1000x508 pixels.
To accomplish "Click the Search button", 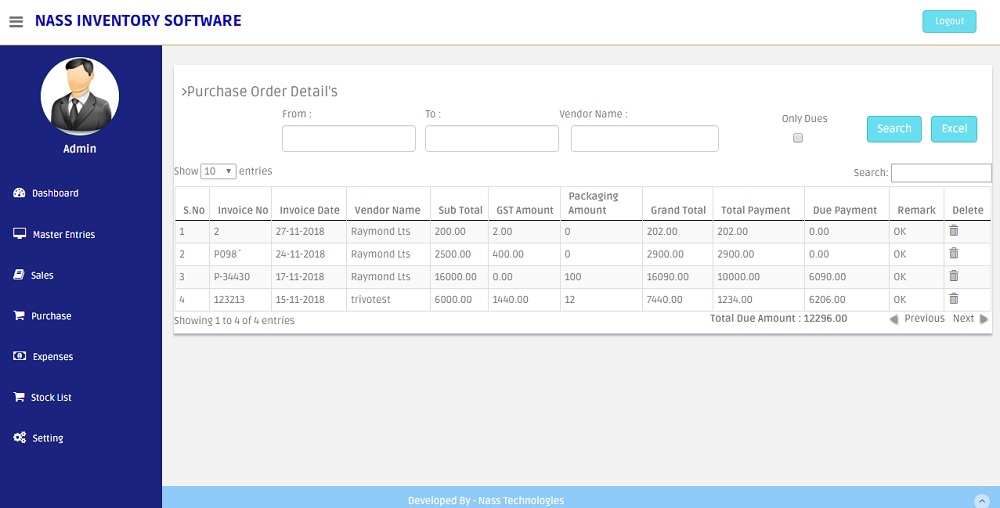I will (x=893, y=129).
